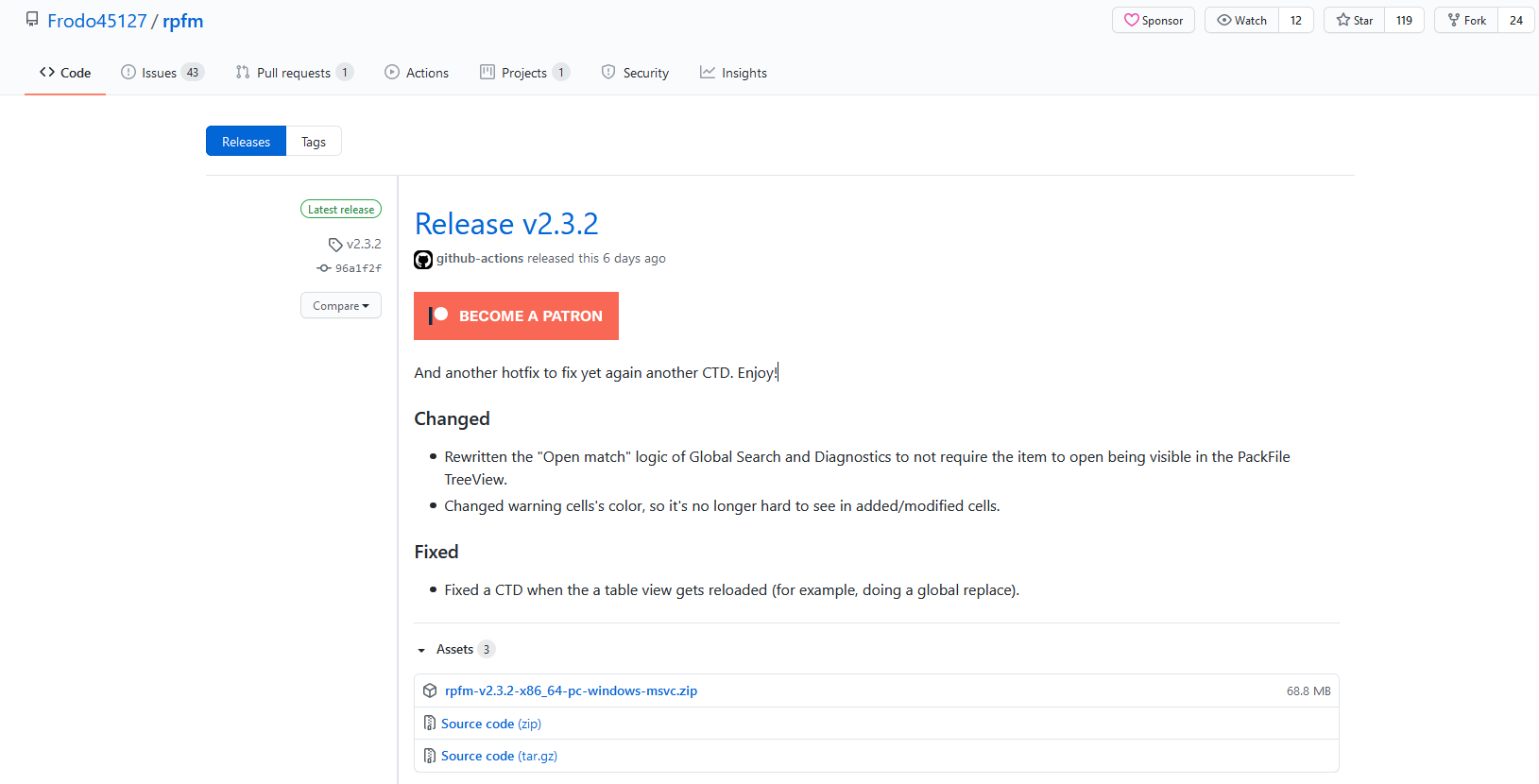View the 24 forks count
Image resolution: width=1539 pixels, height=784 pixels.
[1516, 20]
